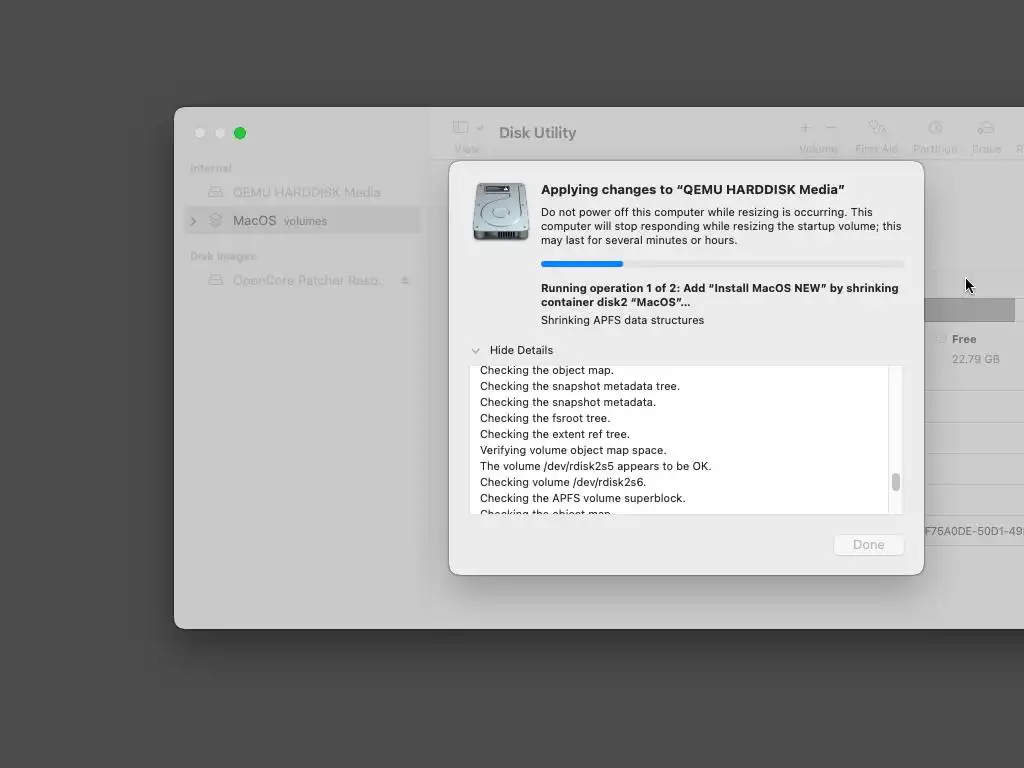The width and height of the screenshot is (1024, 768).
Task: Eject the OpenCore Patcher disk image
Action: 405,280
